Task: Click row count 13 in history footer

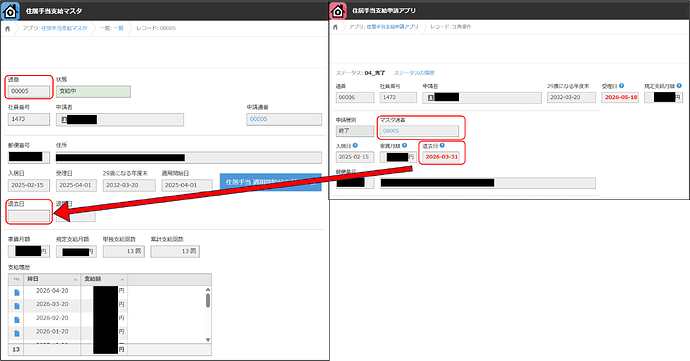Action: point(16,350)
